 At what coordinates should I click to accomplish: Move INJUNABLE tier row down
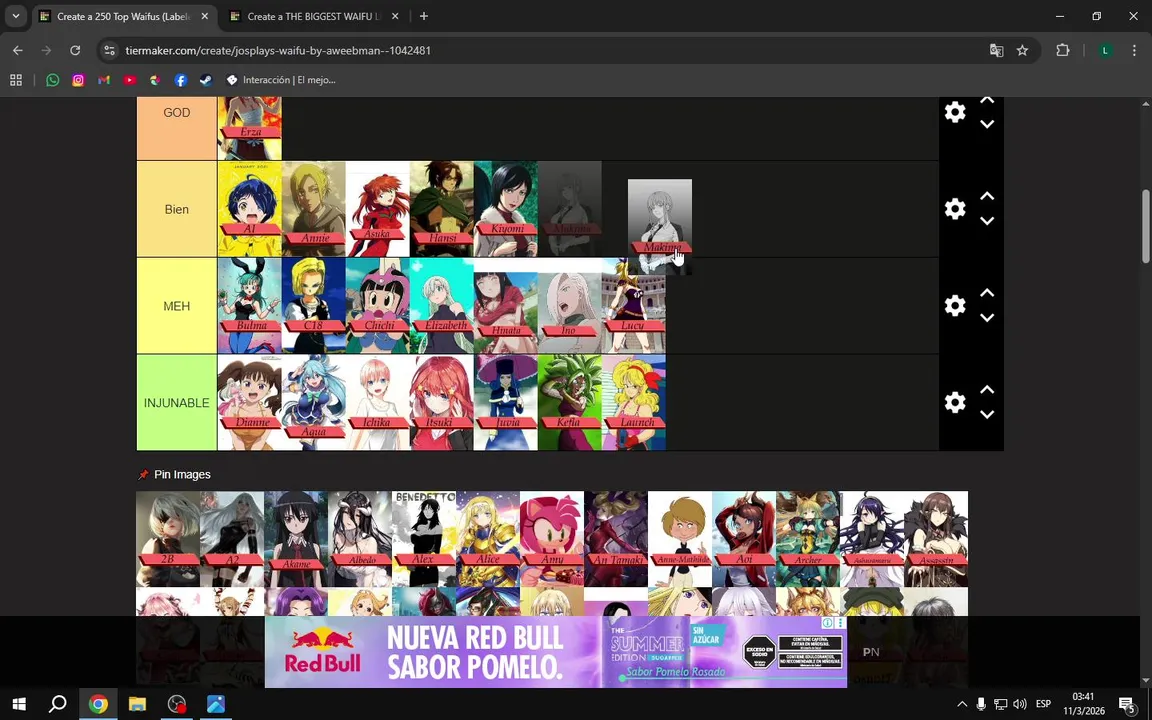(987, 414)
